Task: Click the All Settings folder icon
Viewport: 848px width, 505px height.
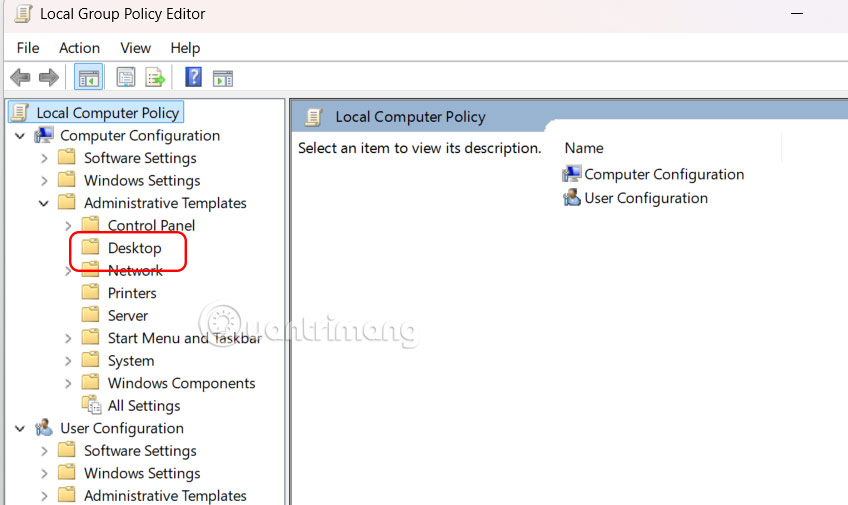Action: (91, 405)
